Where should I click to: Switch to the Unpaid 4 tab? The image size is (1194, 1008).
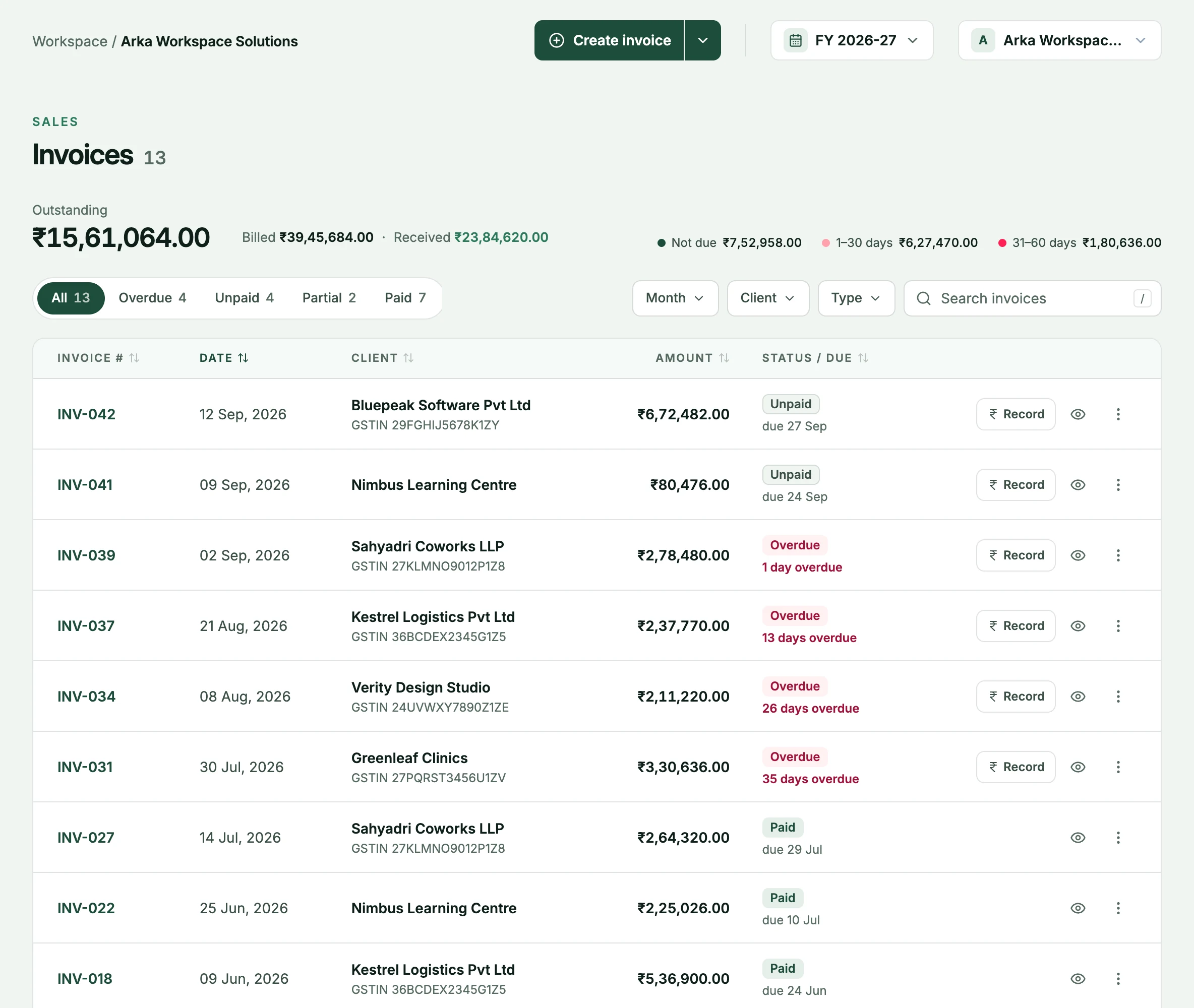(x=244, y=298)
